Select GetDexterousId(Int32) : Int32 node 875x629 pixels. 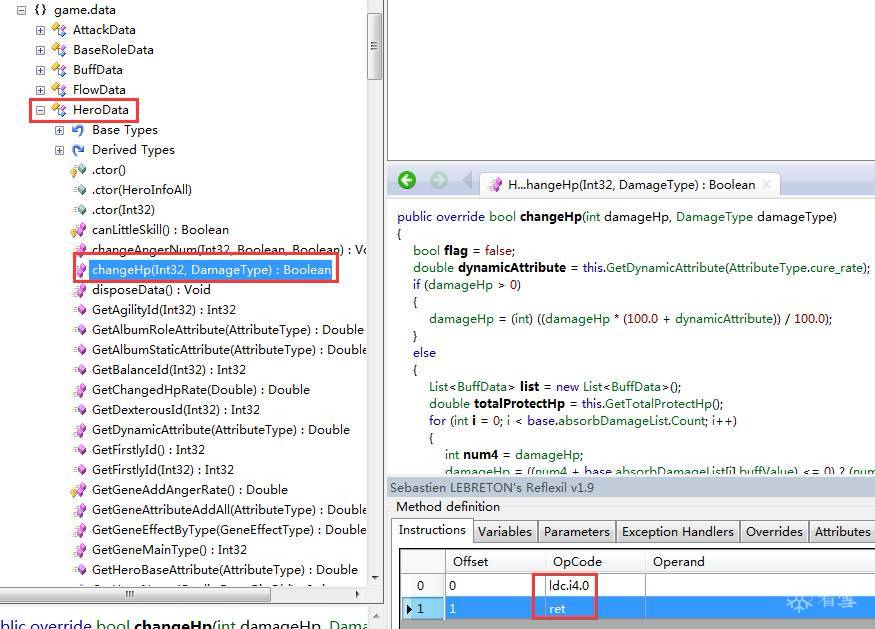pos(176,410)
